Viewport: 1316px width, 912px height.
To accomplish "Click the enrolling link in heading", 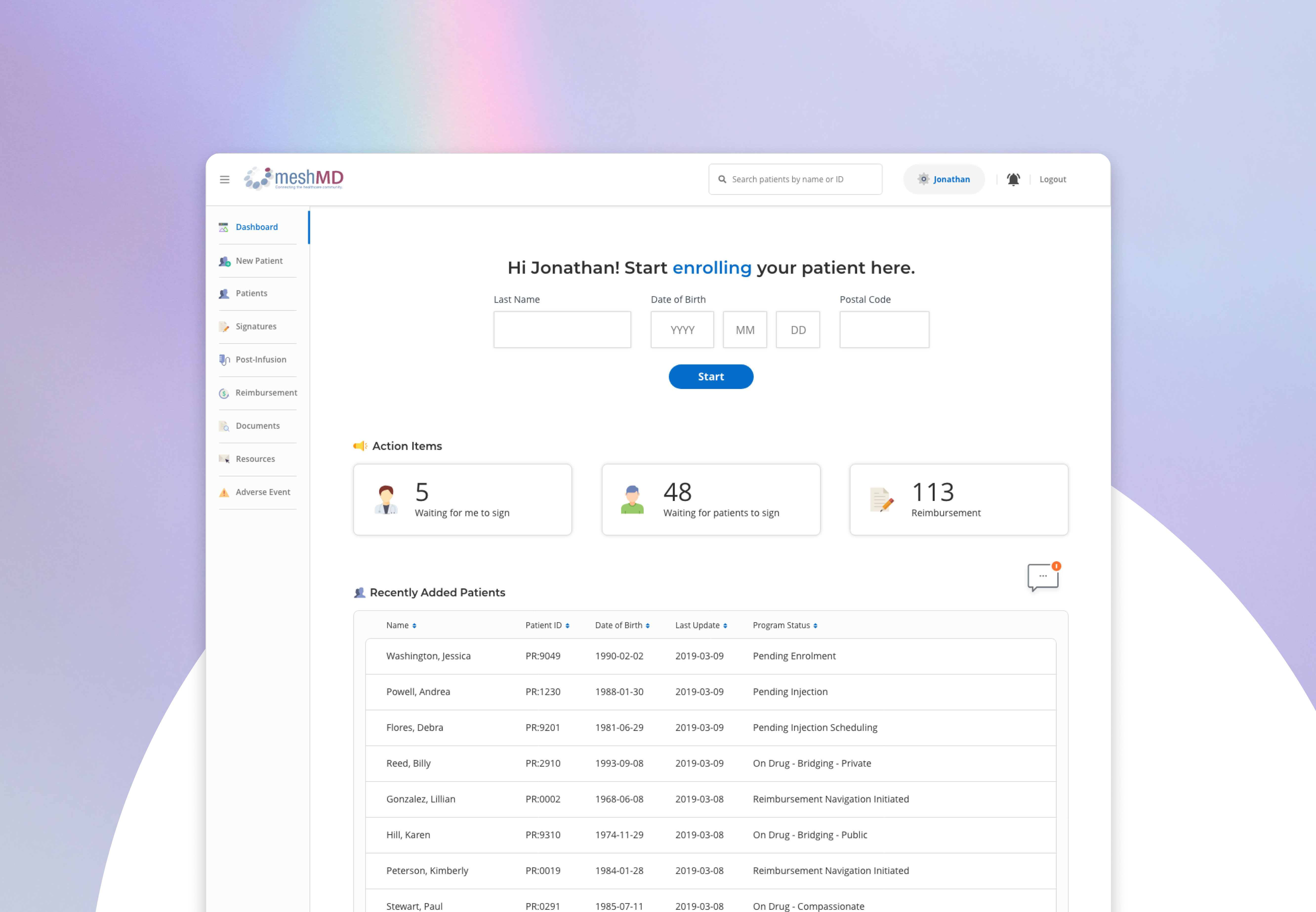I will (712, 268).
